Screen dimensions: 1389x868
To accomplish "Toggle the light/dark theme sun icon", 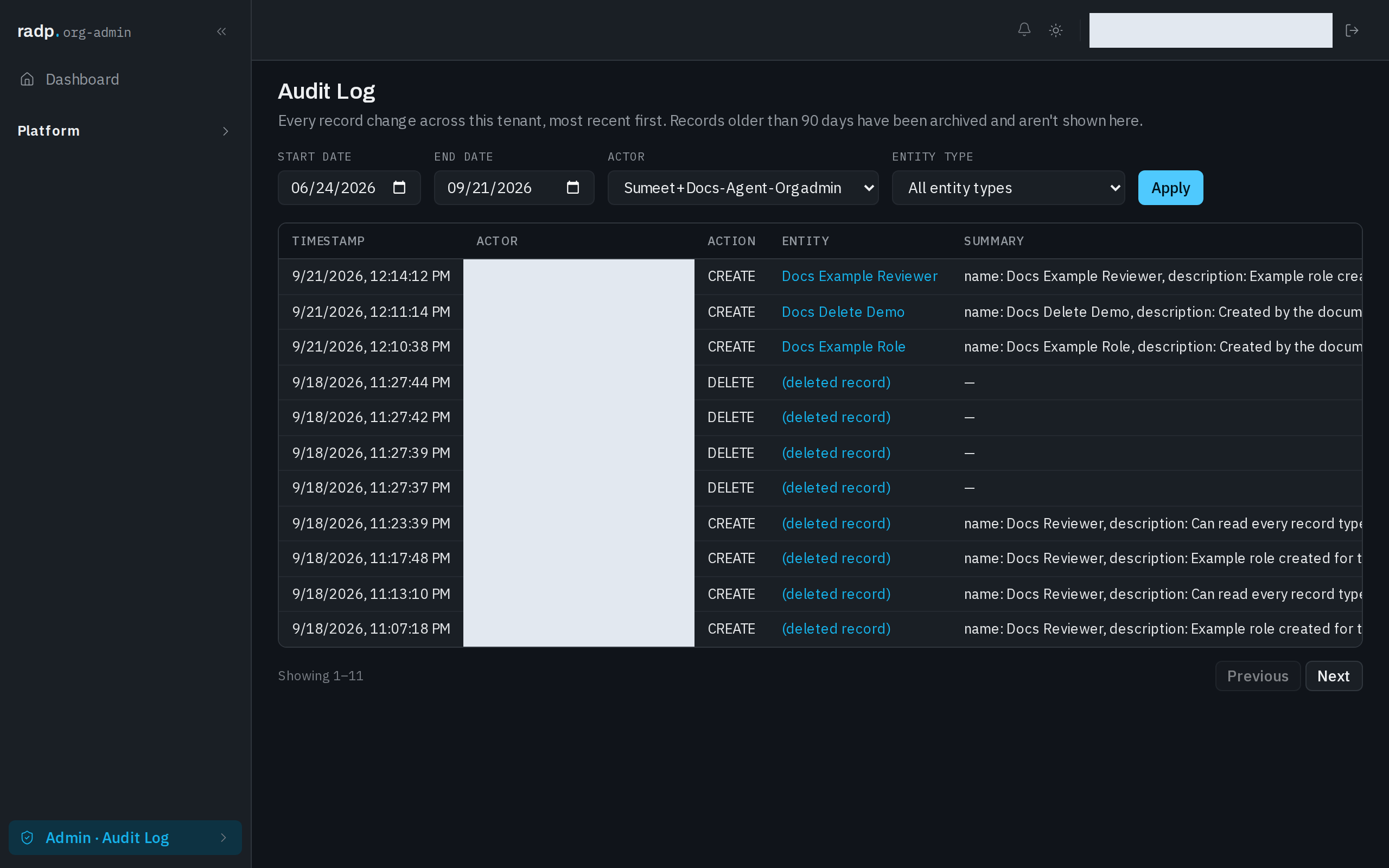I will click(1055, 30).
